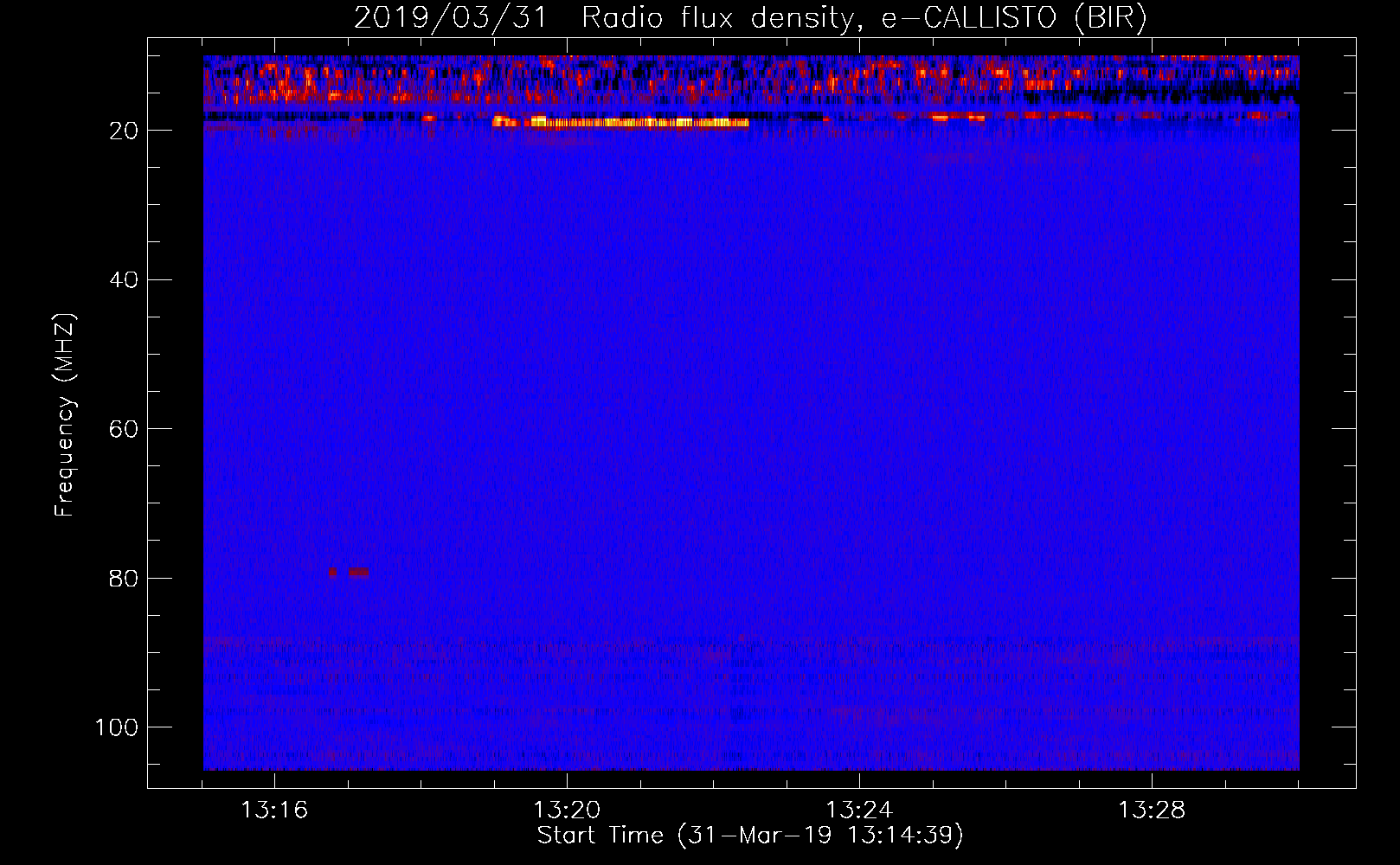Click the 60 frequency tick label
This screenshot has width=1400, height=865.
[x=124, y=429]
